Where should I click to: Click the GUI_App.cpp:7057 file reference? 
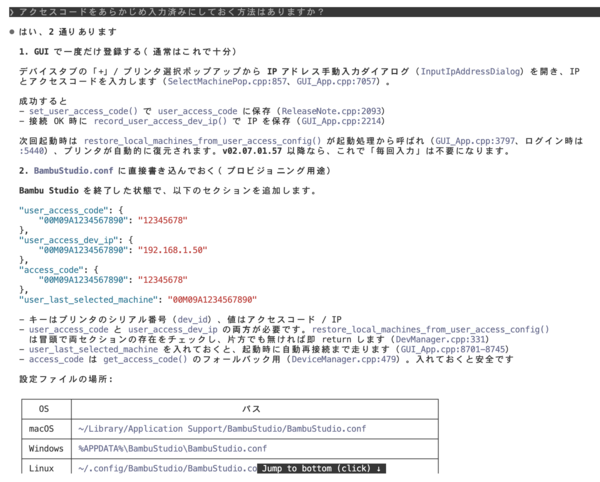336,81
